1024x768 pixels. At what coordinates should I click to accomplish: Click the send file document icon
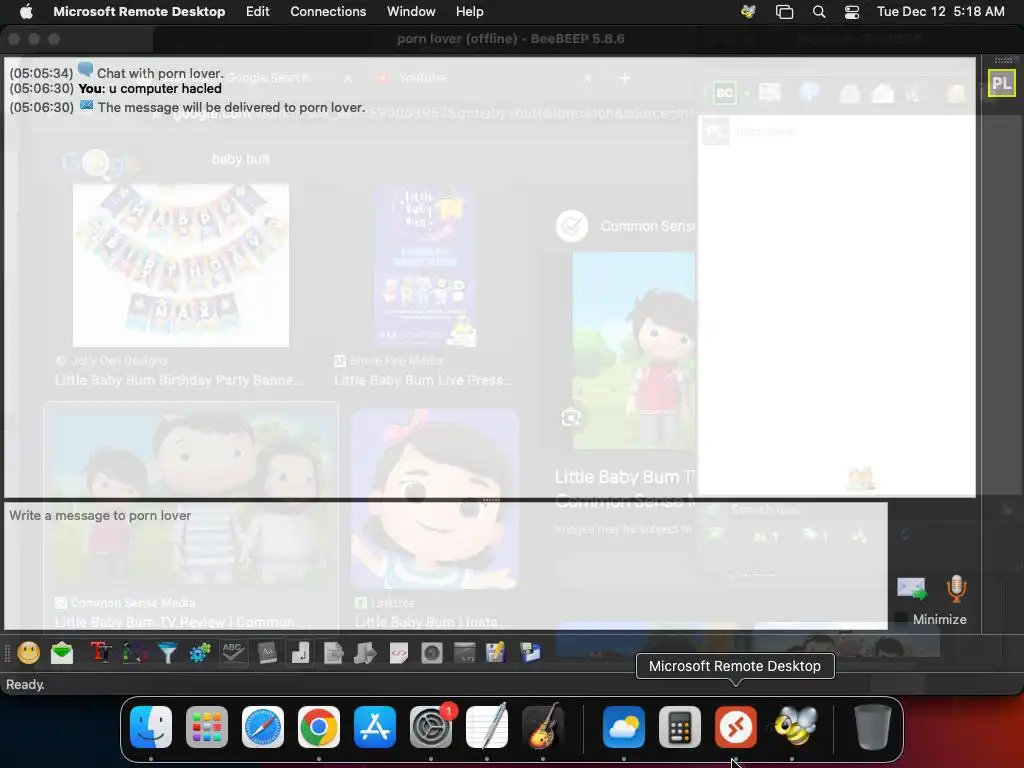[333, 652]
